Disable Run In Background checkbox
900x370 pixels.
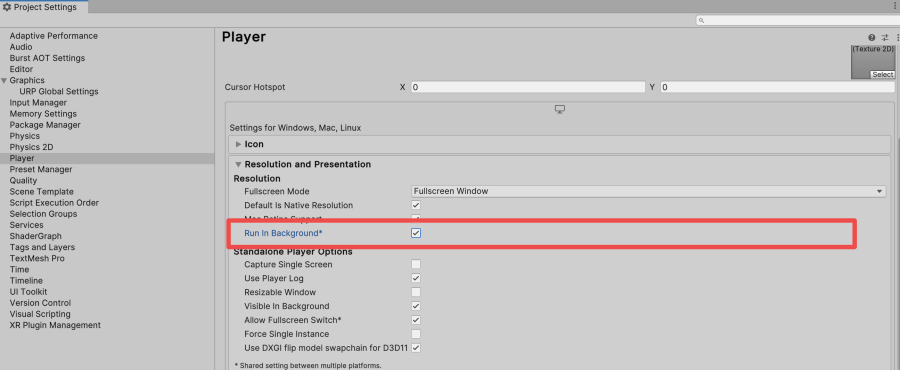coord(416,233)
